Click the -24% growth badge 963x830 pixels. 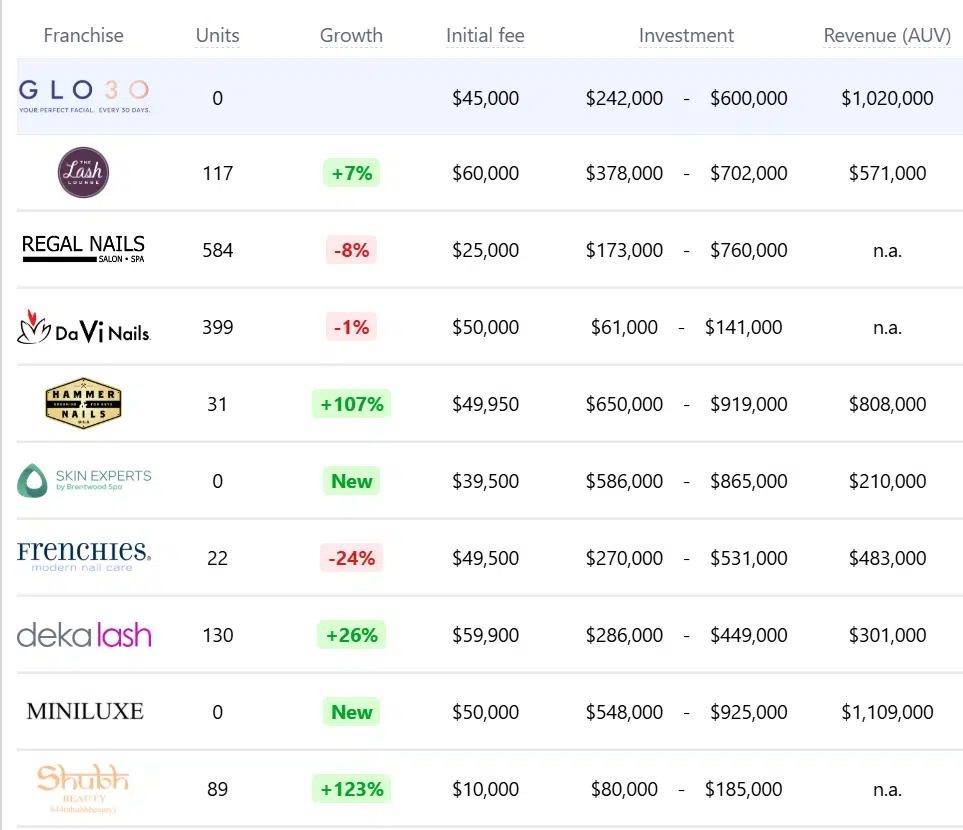point(351,558)
